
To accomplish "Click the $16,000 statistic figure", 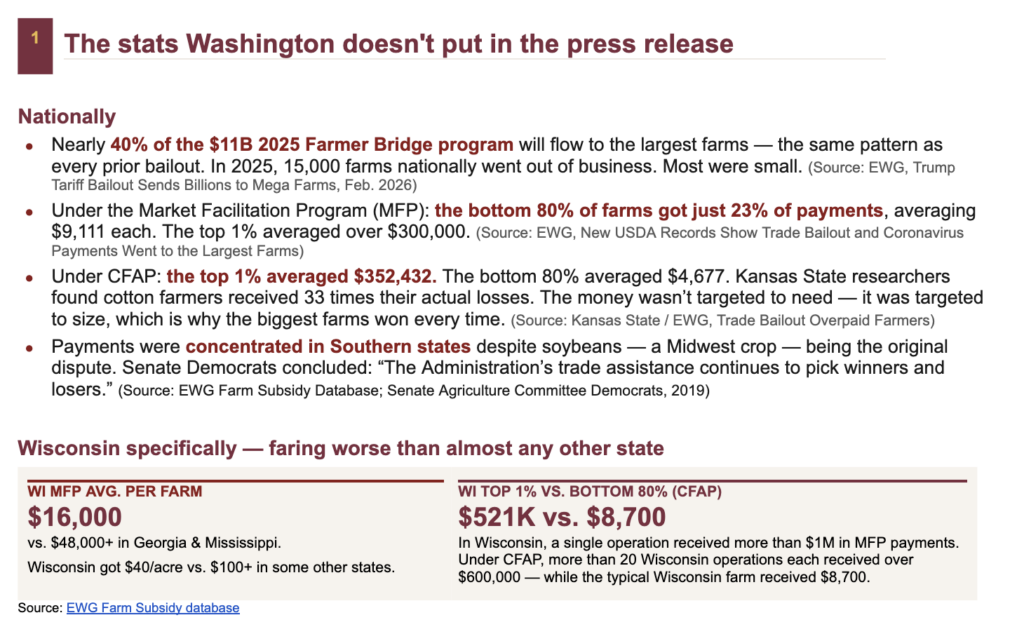I will [x=74, y=517].
